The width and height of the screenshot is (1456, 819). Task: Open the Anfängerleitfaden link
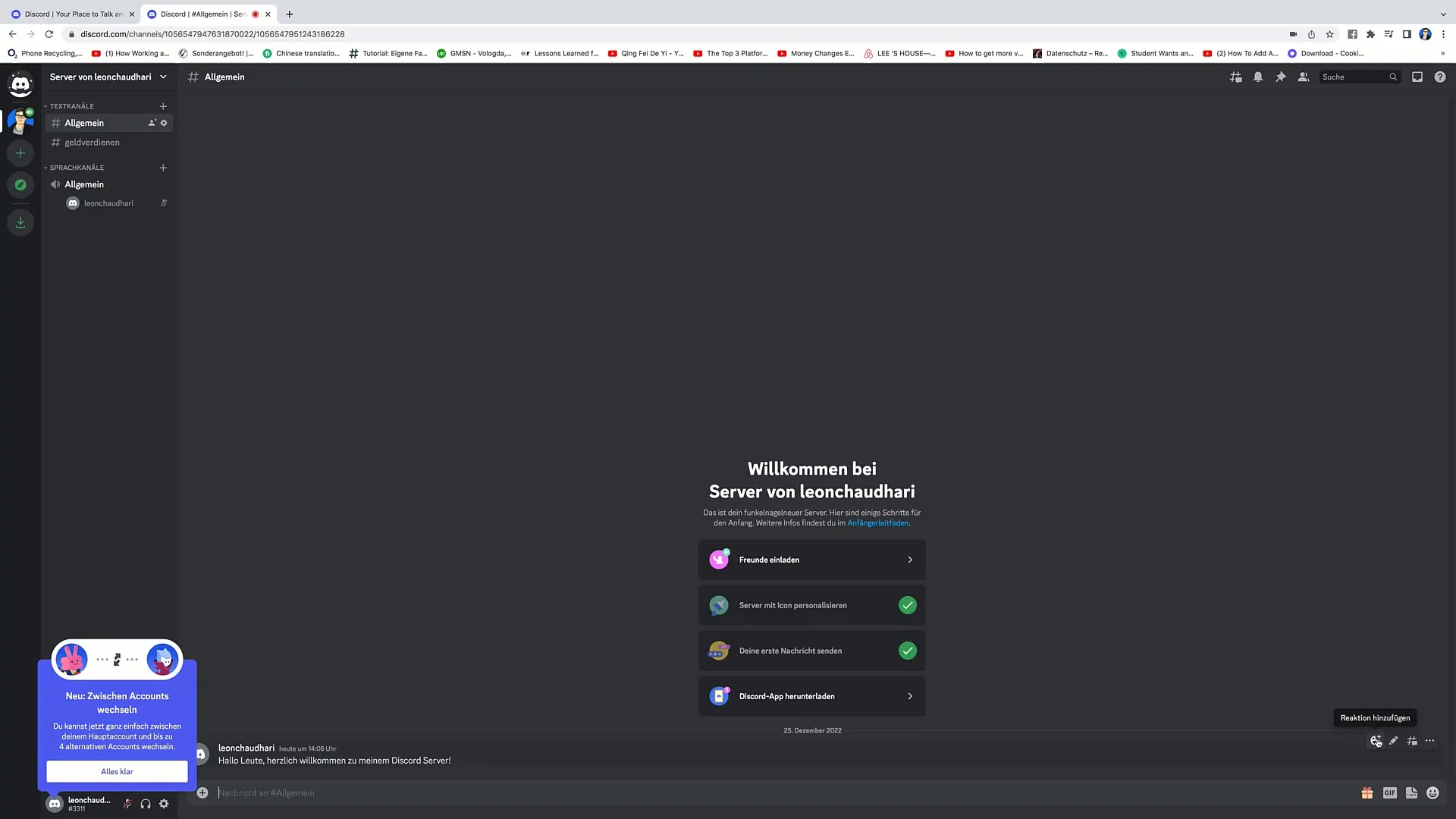877,523
